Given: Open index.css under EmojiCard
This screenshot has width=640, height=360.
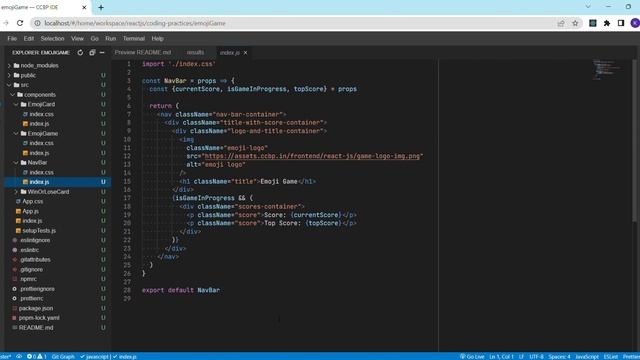Looking at the screenshot, I should (x=41, y=114).
